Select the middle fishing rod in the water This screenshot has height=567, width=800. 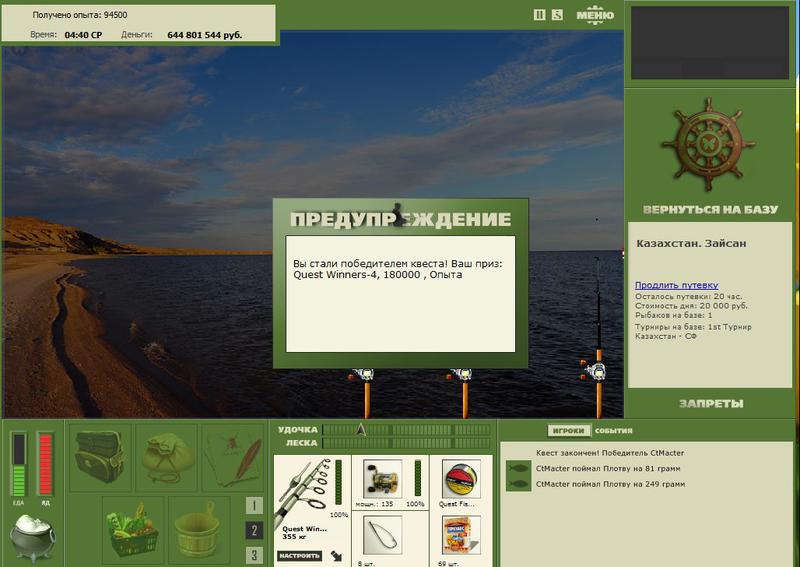click(464, 393)
